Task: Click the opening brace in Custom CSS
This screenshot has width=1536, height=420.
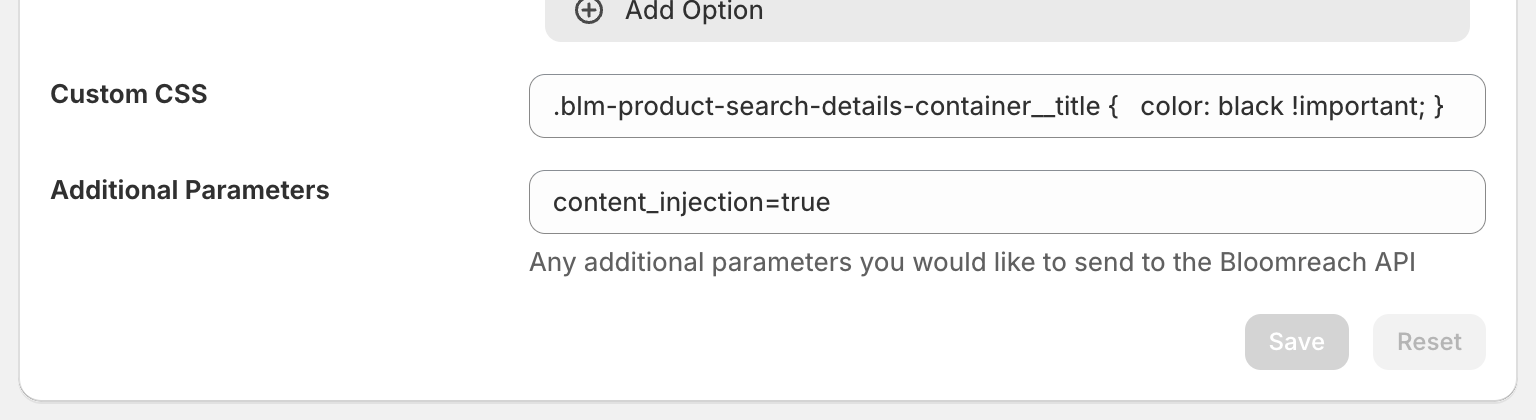Action: pyautogui.click(x=1113, y=106)
